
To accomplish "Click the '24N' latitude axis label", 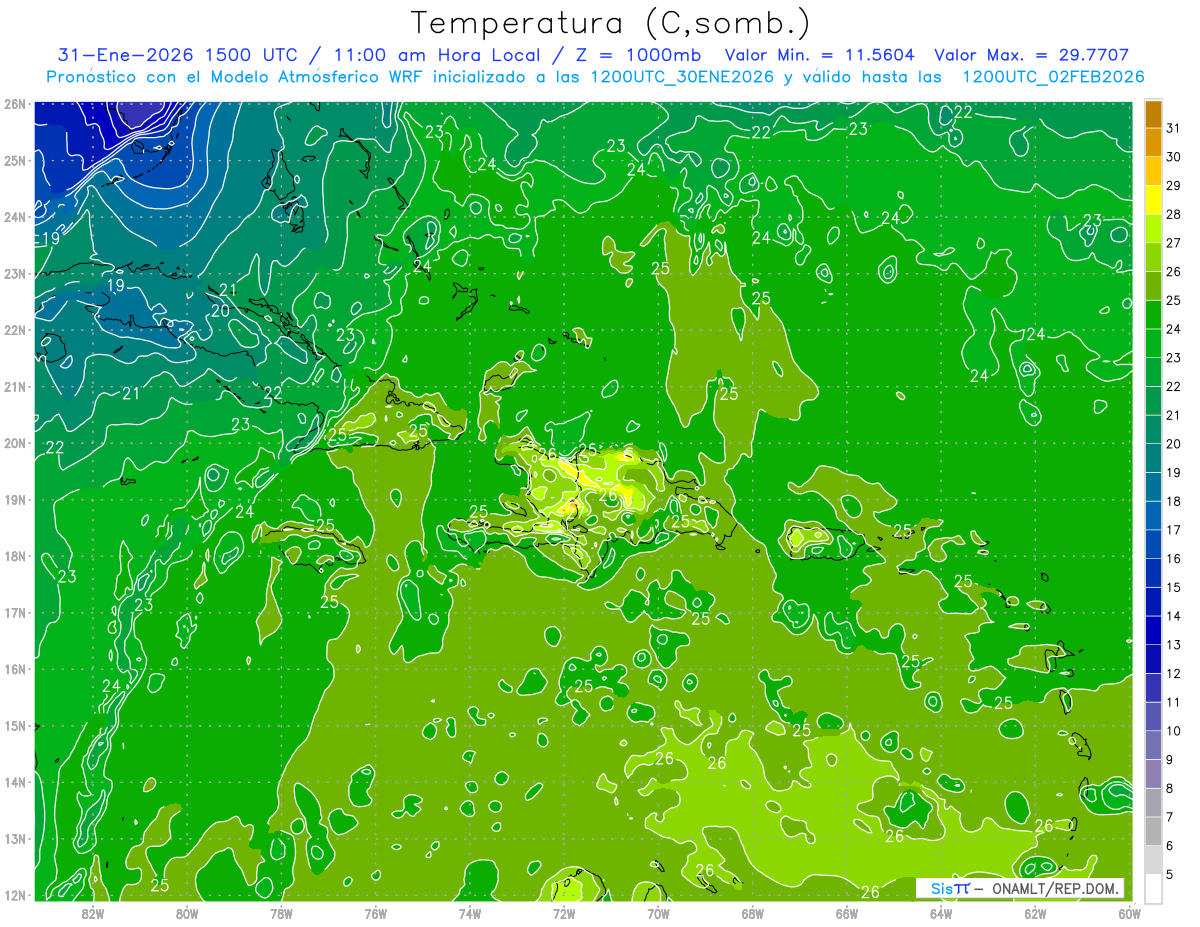I will [15, 217].
